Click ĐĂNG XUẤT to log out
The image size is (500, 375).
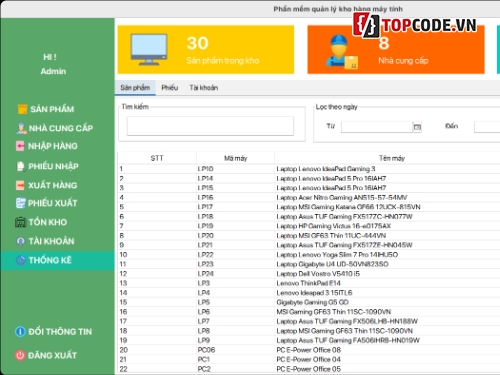52,355
